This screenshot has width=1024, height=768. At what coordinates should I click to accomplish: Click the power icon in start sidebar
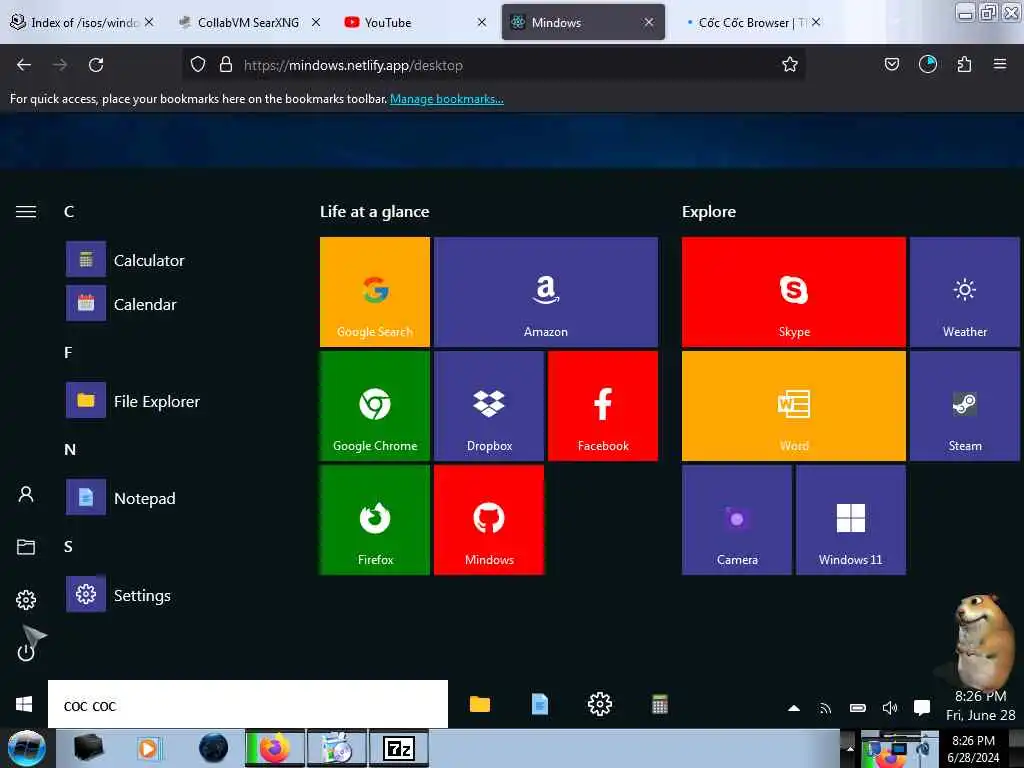[x=26, y=652]
